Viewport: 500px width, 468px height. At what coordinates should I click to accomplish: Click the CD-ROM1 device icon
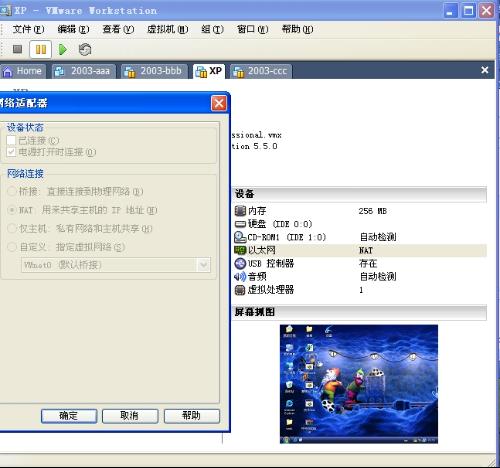click(240, 237)
